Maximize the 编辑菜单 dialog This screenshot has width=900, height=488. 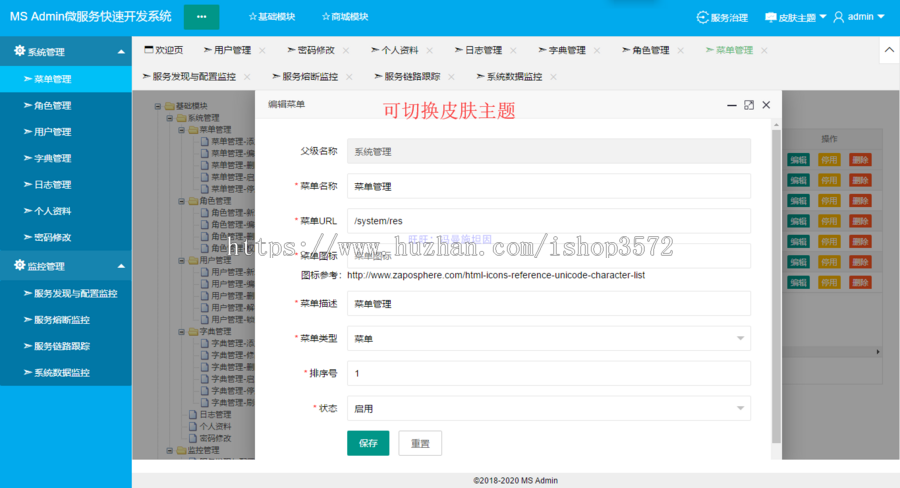coord(749,105)
